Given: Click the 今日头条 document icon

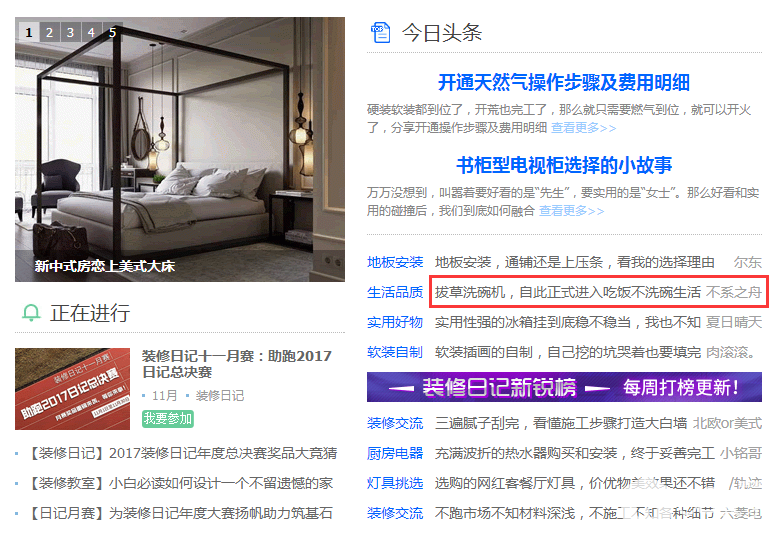Looking at the screenshot, I should (381, 33).
